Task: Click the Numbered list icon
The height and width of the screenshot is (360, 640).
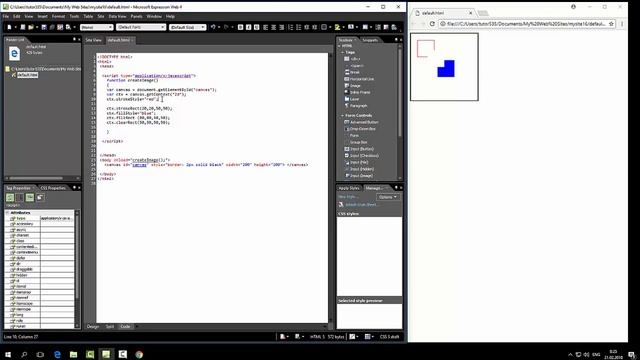Action: pyautogui.click(x=291, y=27)
